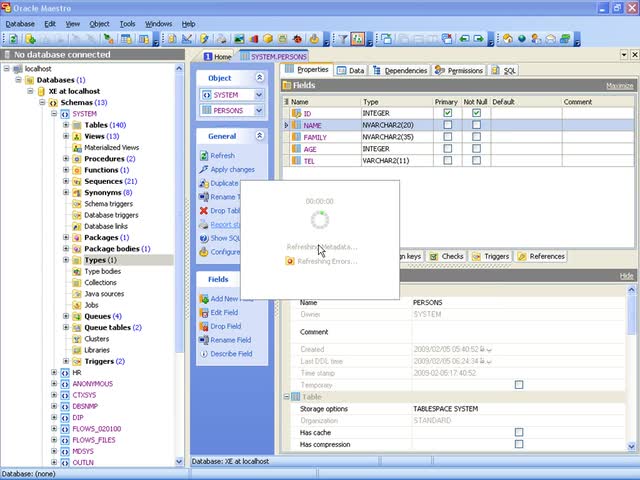Click the green refresh icon in the toolbar
The height and width of the screenshot is (480, 640).
coord(13,39)
